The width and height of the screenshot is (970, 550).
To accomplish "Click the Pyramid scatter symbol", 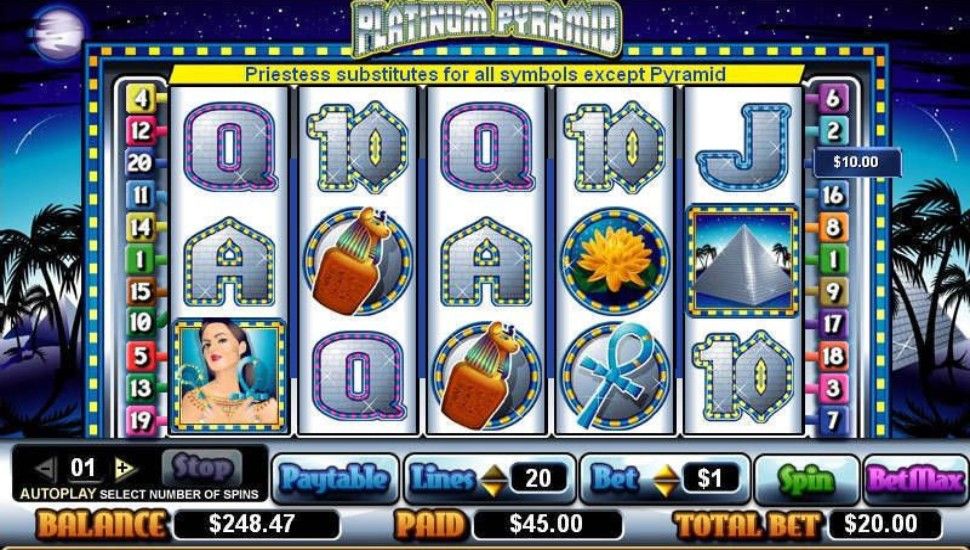I will [x=743, y=260].
